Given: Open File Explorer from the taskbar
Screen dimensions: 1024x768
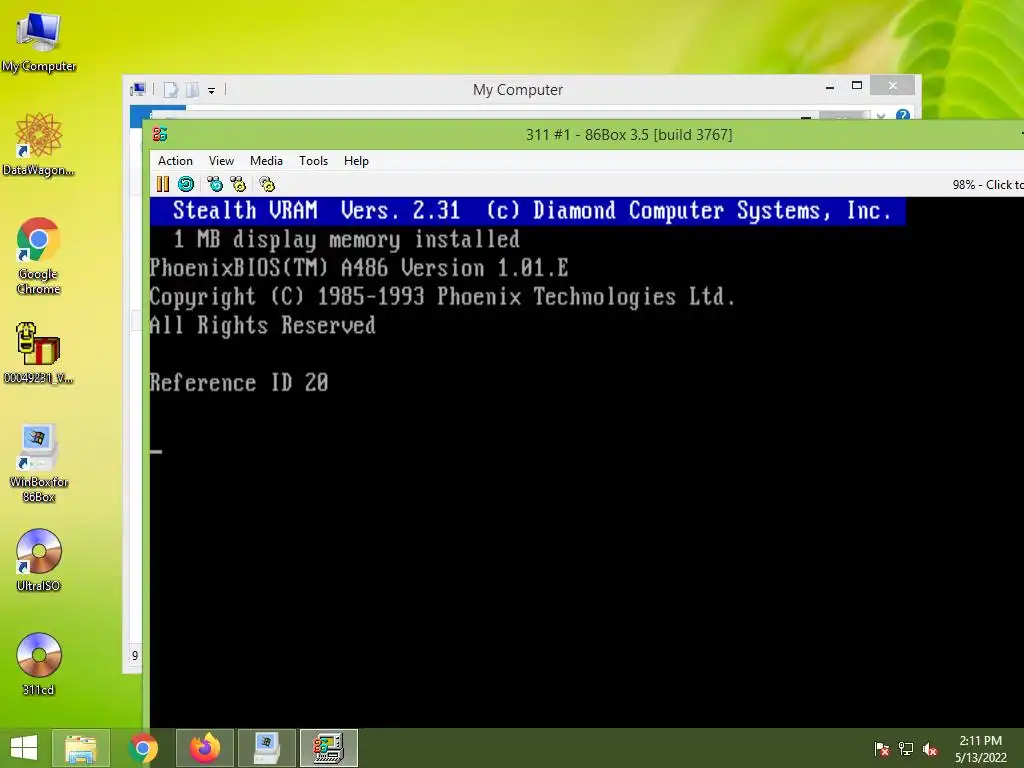Looking at the screenshot, I should [x=81, y=748].
